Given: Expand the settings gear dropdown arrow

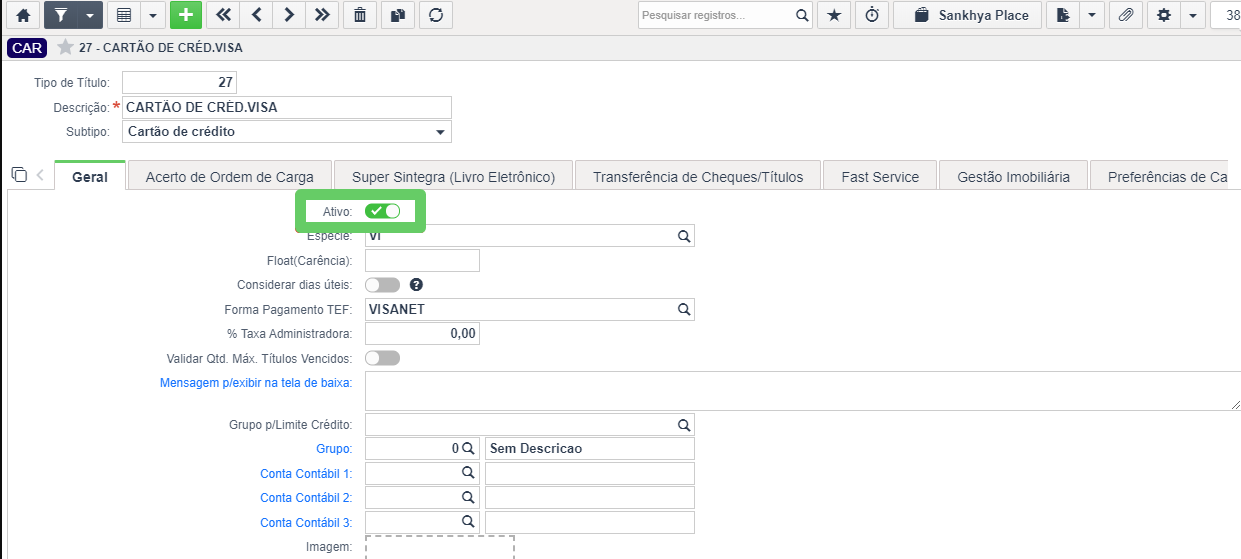Looking at the screenshot, I should [x=1192, y=15].
